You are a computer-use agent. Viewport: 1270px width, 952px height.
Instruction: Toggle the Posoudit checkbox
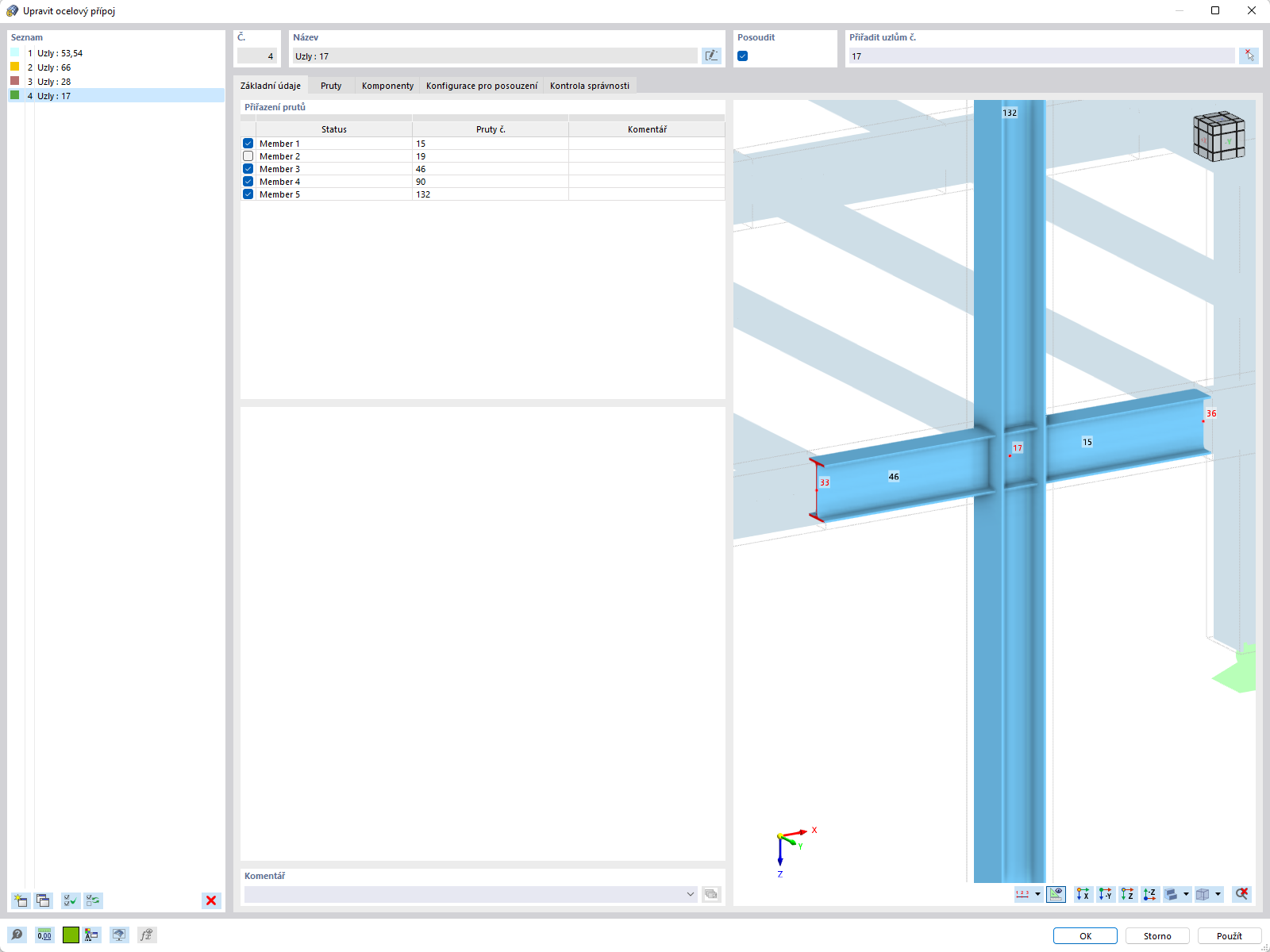[741, 56]
